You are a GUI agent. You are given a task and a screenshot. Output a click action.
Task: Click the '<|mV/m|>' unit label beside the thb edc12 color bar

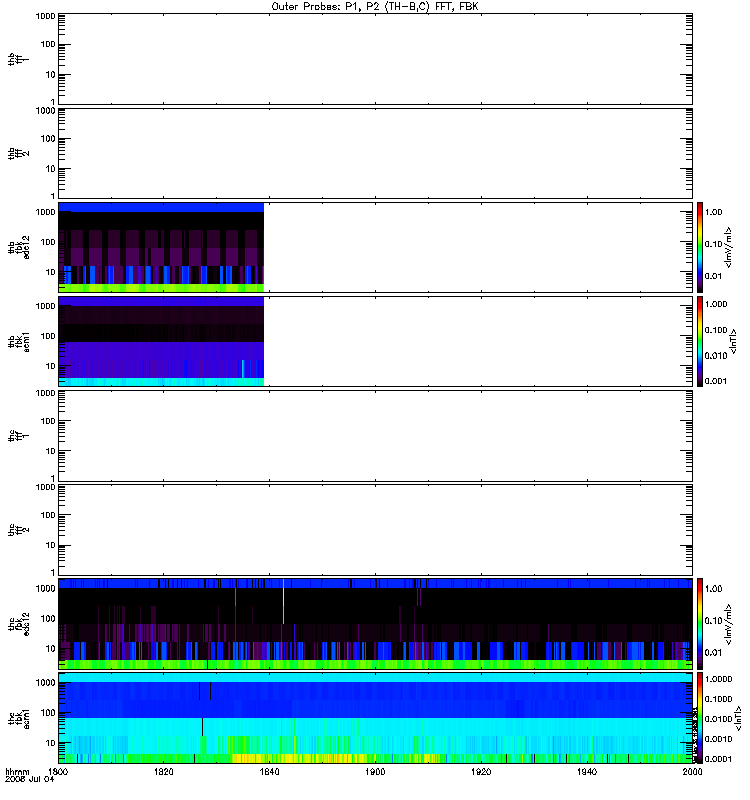click(x=728, y=247)
